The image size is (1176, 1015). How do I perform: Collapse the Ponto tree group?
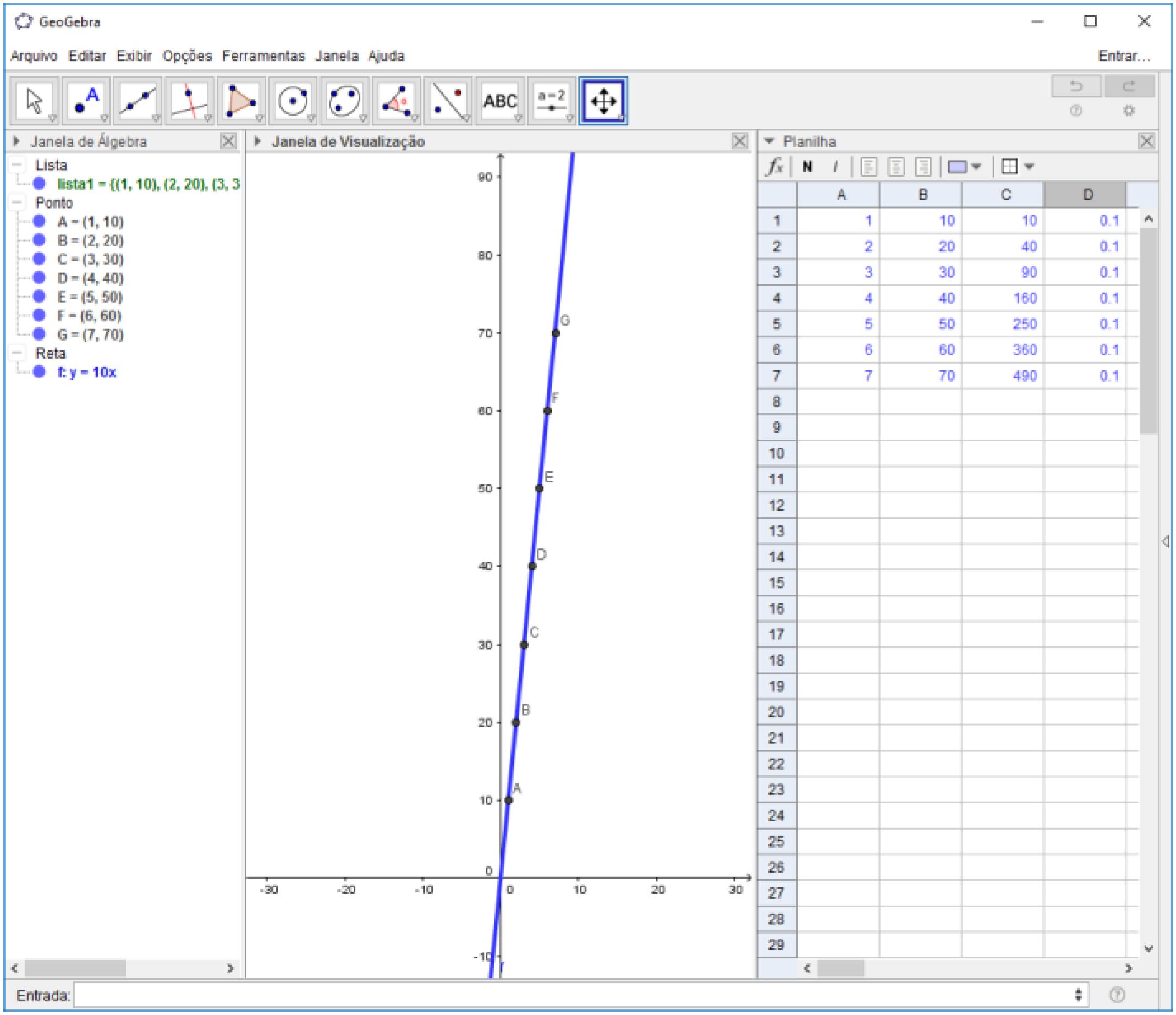coord(18,202)
